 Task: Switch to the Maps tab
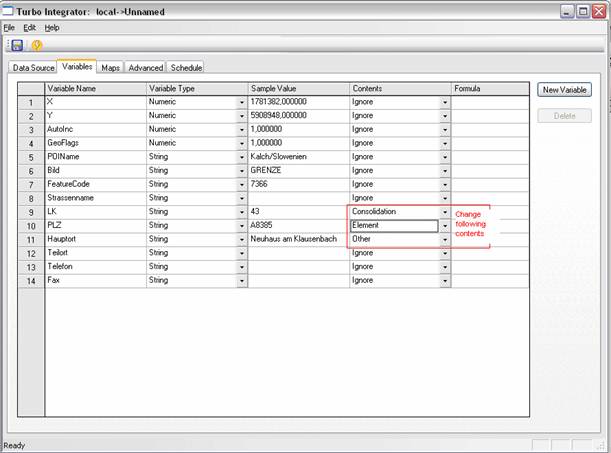[110, 68]
